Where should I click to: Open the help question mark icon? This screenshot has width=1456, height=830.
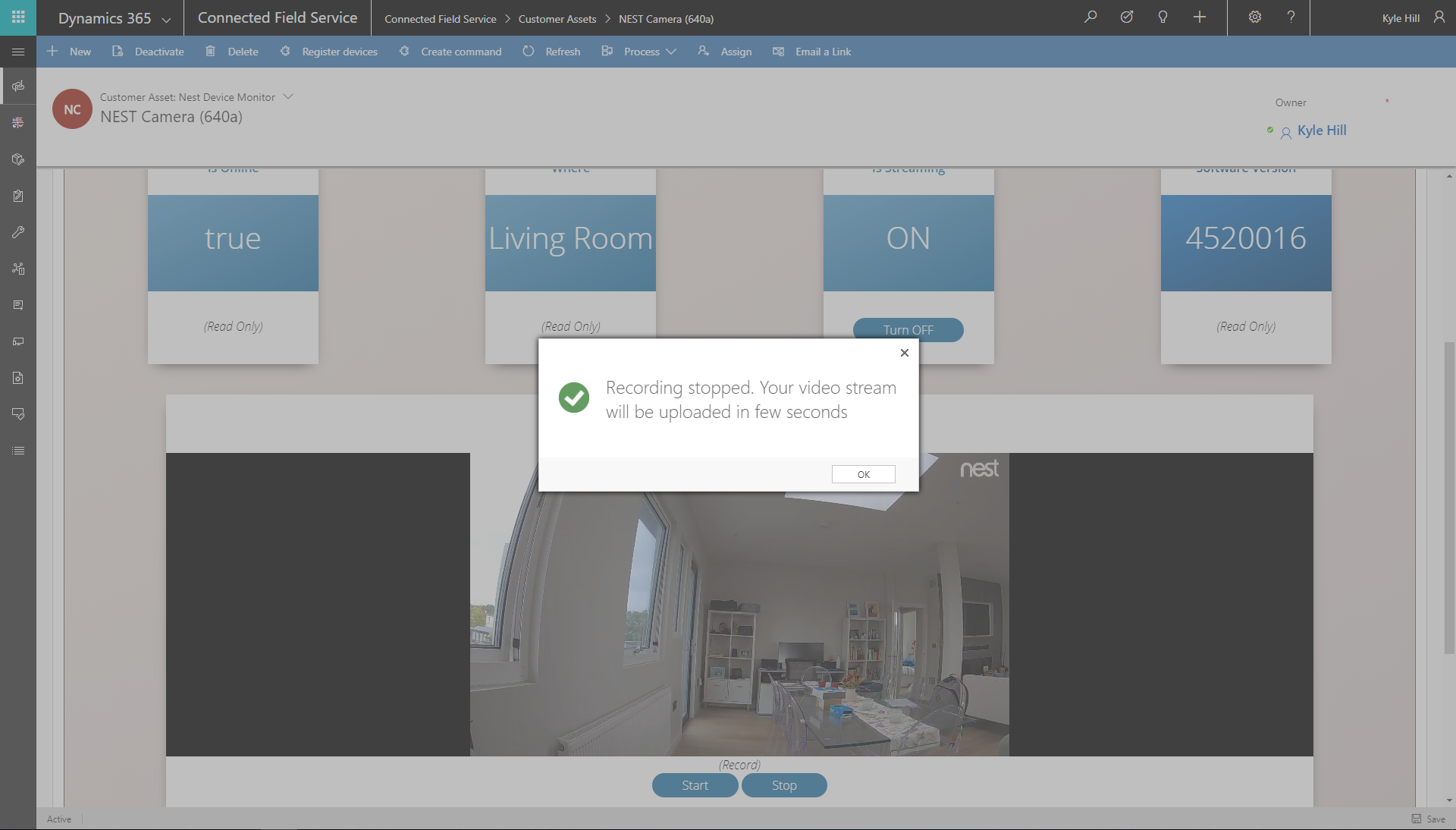click(x=1291, y=17)
